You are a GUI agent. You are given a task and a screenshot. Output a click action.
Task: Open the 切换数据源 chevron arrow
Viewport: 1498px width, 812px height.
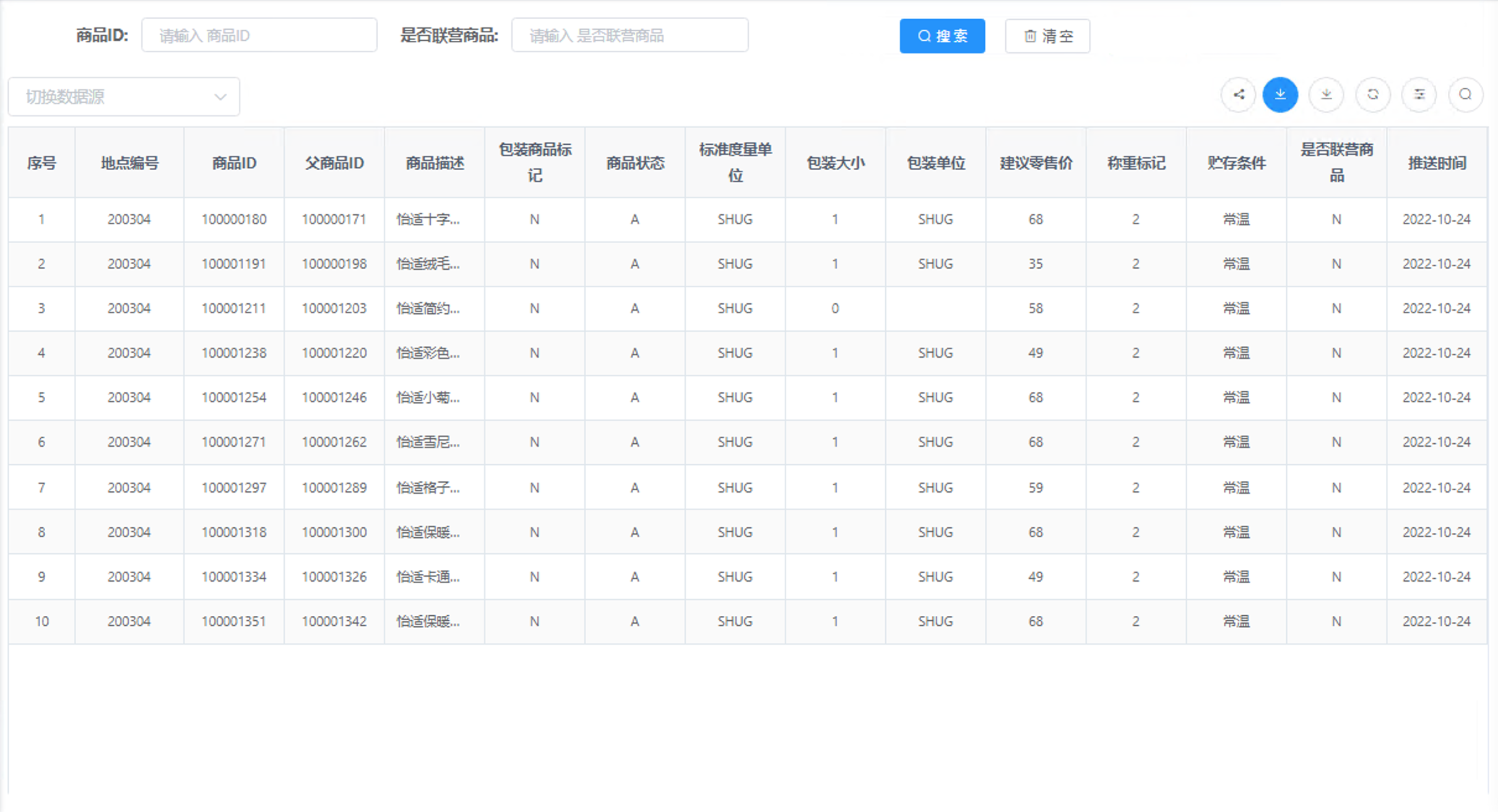pos(220,97)
